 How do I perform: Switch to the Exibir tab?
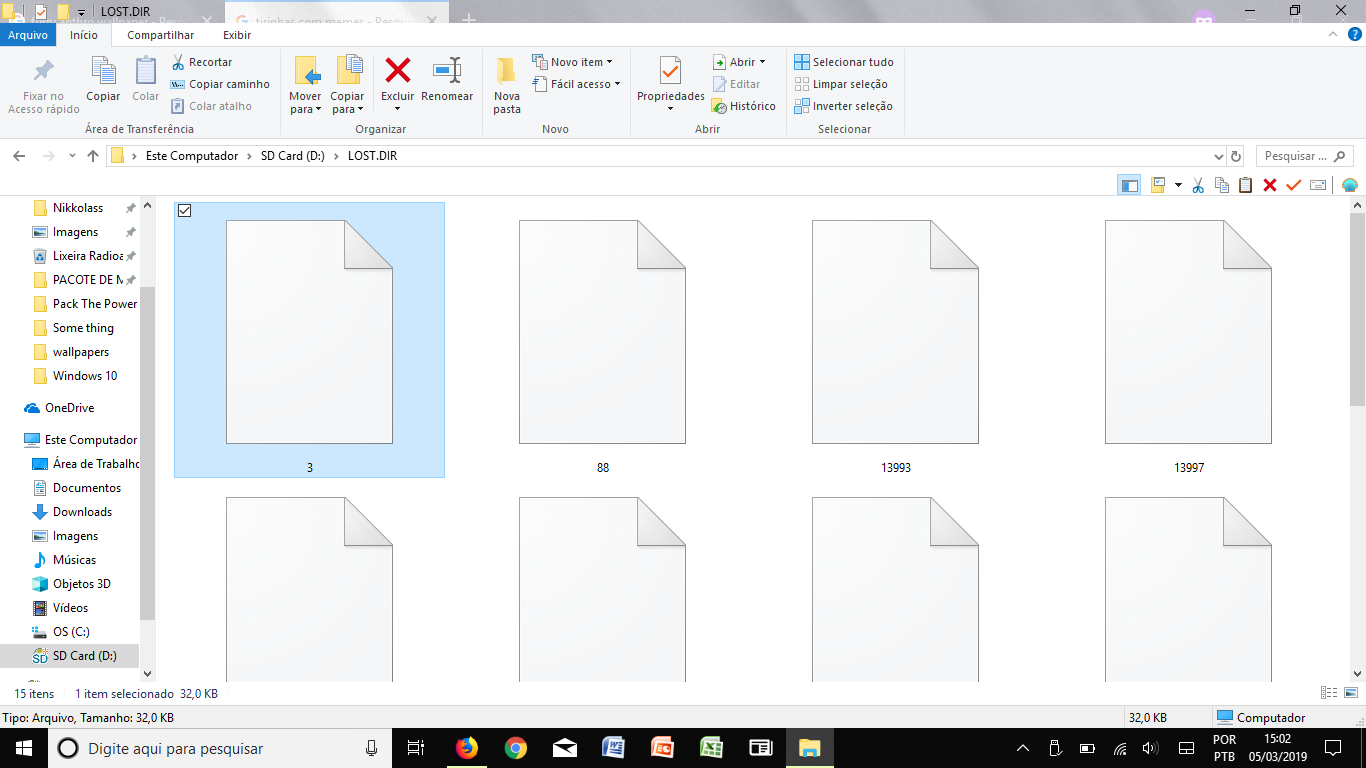pyautogui.click(x=237, y=35)
